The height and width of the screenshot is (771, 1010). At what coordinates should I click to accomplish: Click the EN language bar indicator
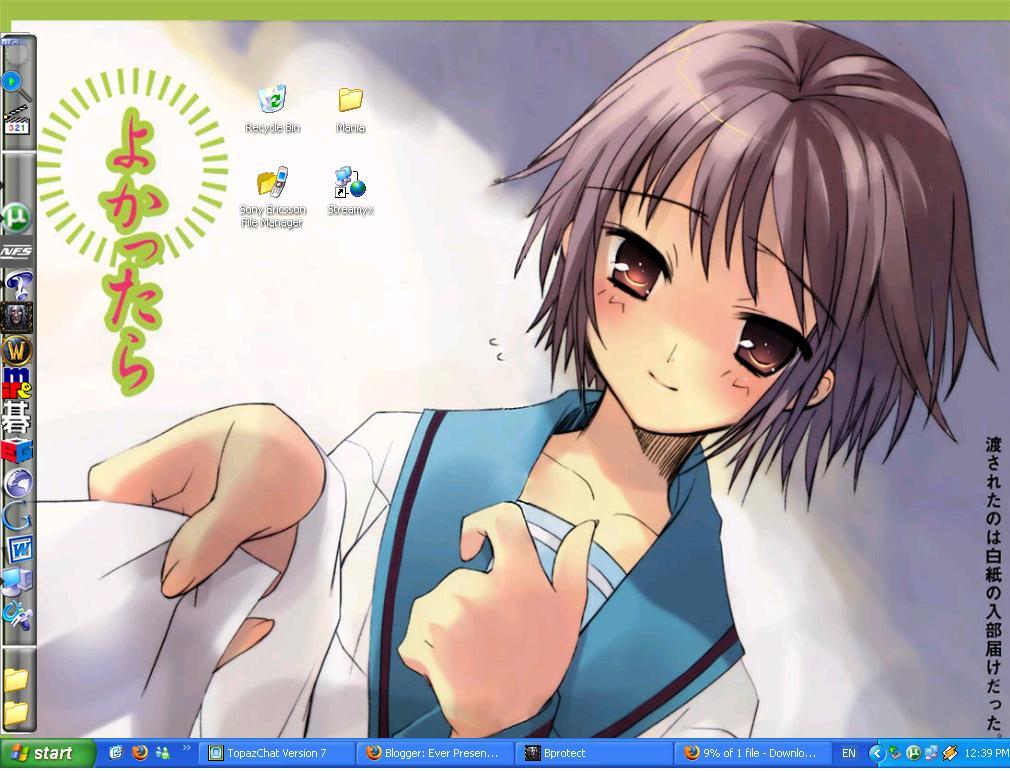848,753
